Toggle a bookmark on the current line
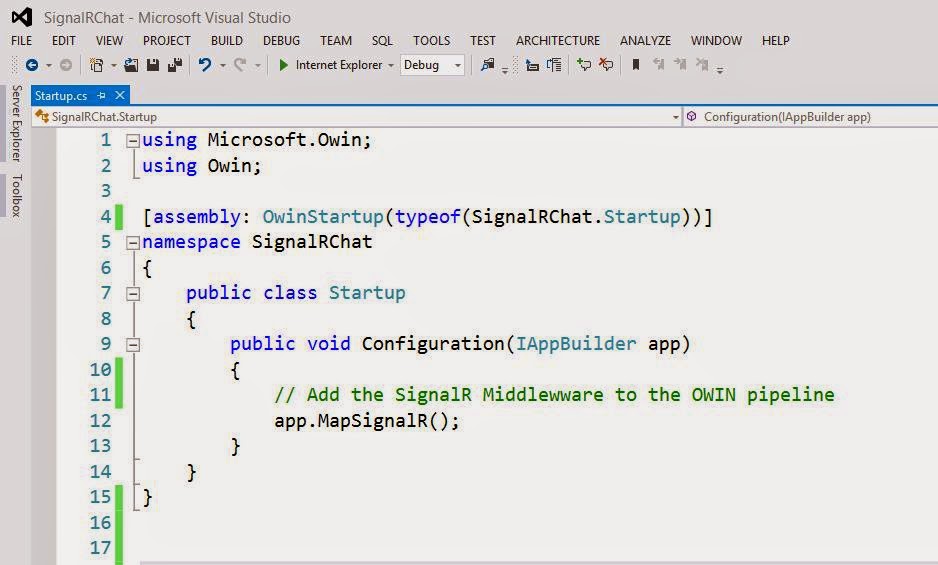938x565 pixels. coord(636,64)
